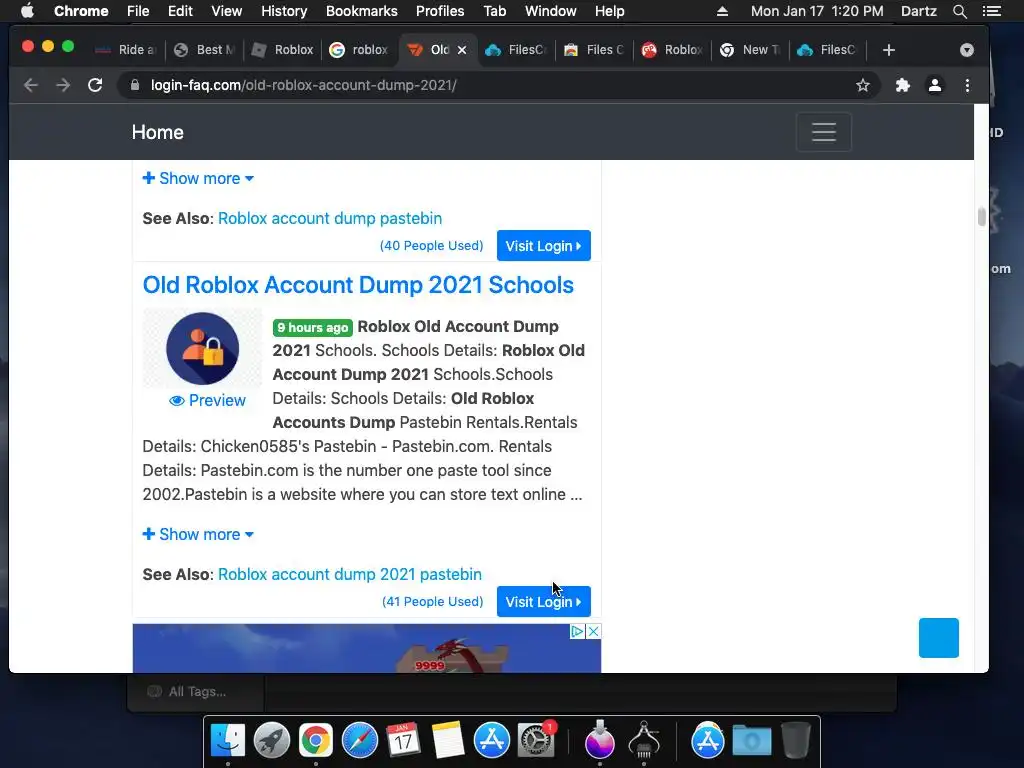Open Safari compass icon in dock

click(360, 741)
